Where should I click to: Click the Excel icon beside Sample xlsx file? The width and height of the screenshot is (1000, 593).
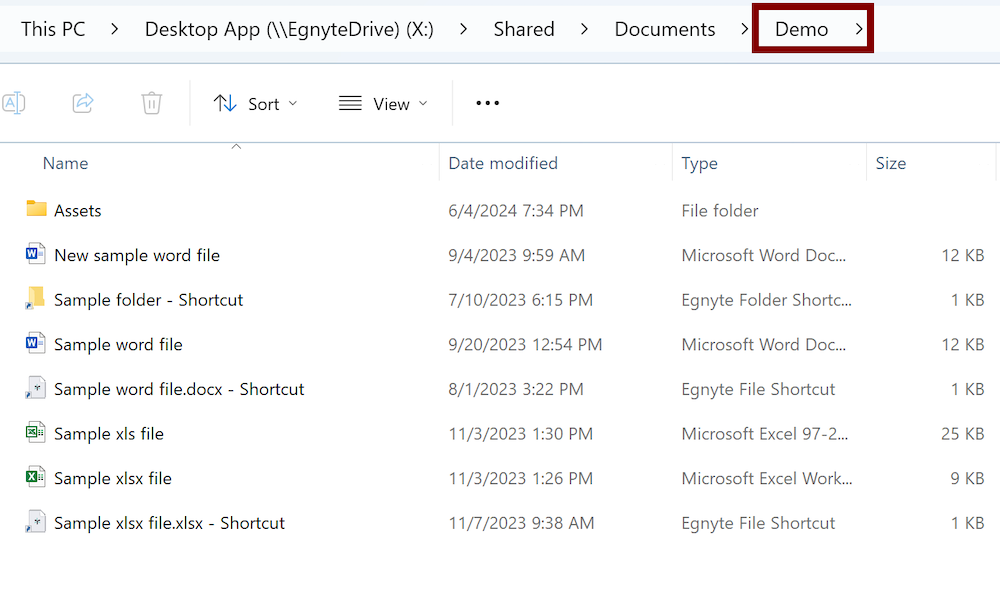pos(34,478)
